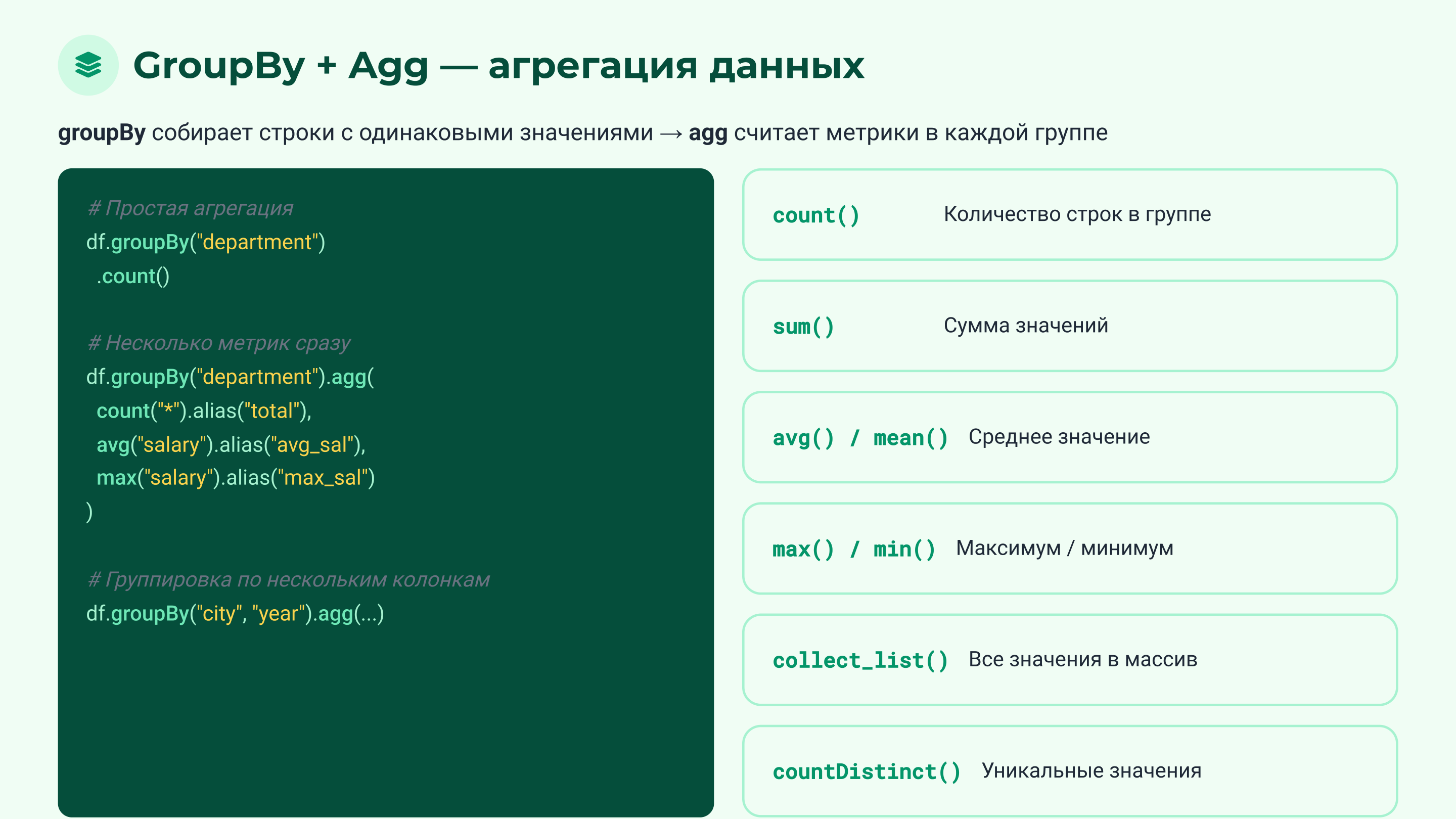Expand the # Группировка по нескольким колонкам section
1456x819 pixels.
(x=289, y=579)
